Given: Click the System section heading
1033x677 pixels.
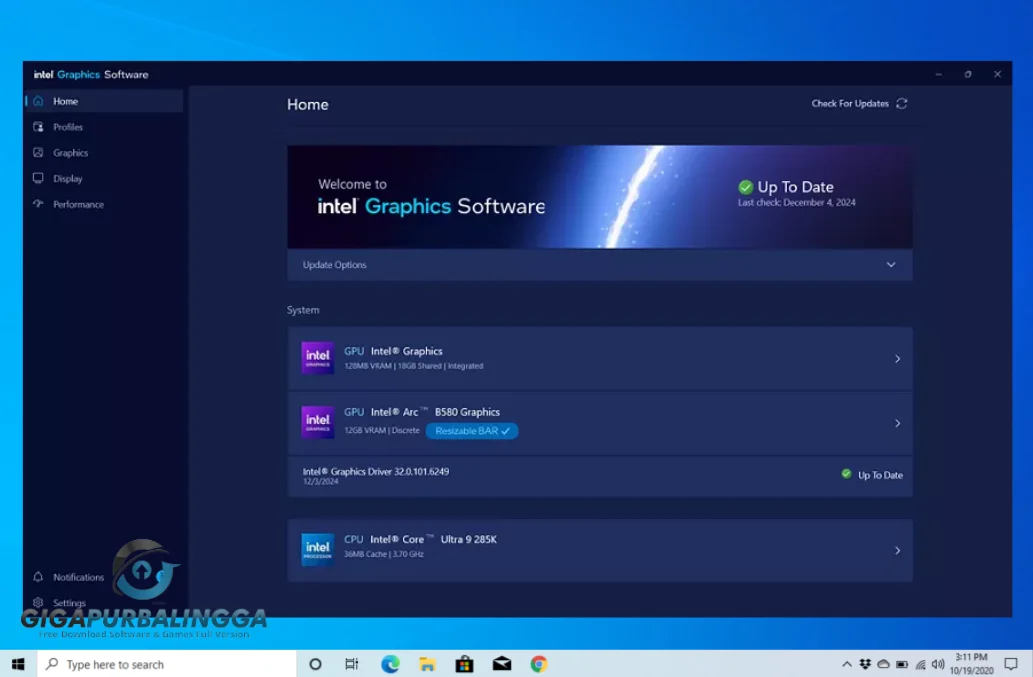Looking at the screenshot, I should 303,310.
